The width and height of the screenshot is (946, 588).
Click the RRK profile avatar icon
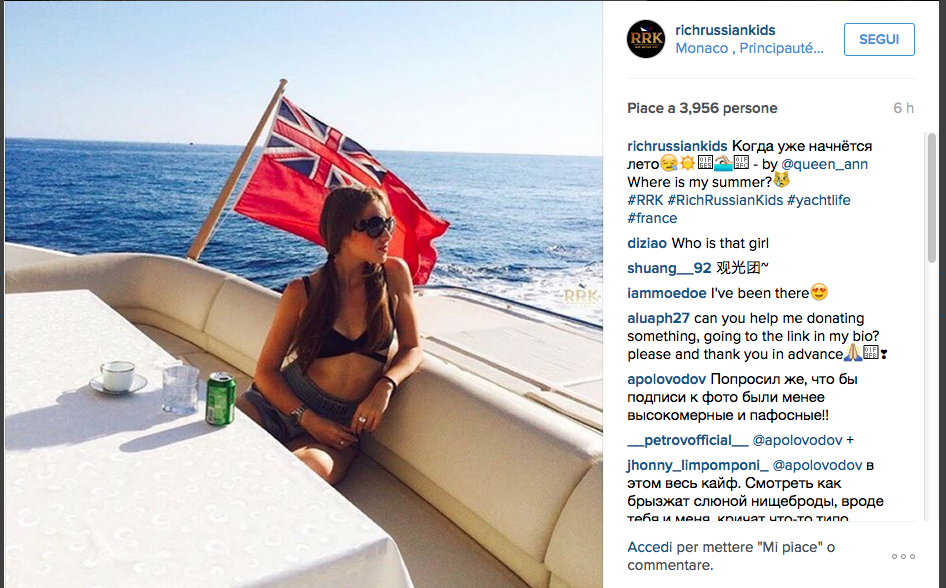646,39
